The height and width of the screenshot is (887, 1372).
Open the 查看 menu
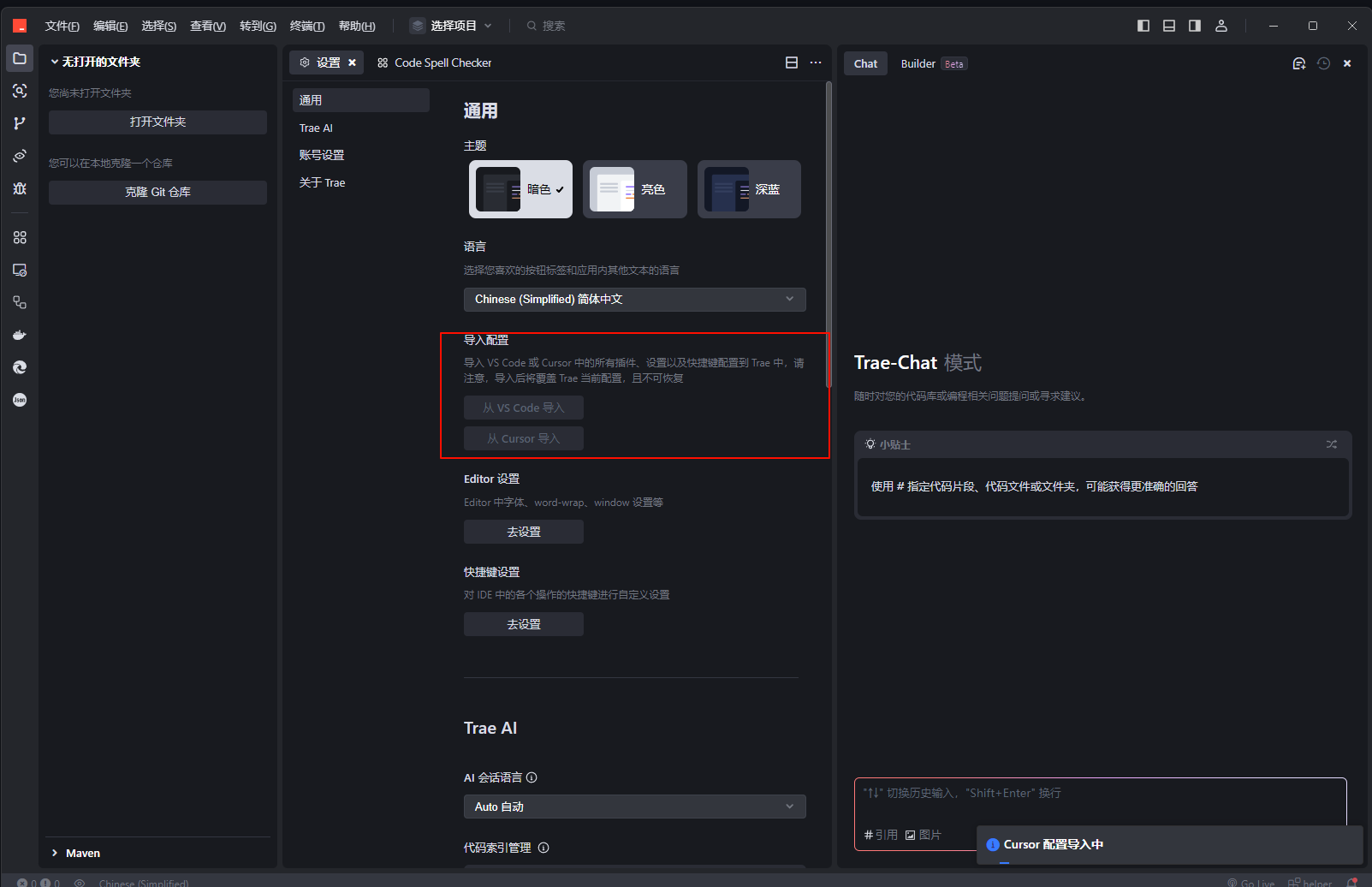click(x=208, y=26)
